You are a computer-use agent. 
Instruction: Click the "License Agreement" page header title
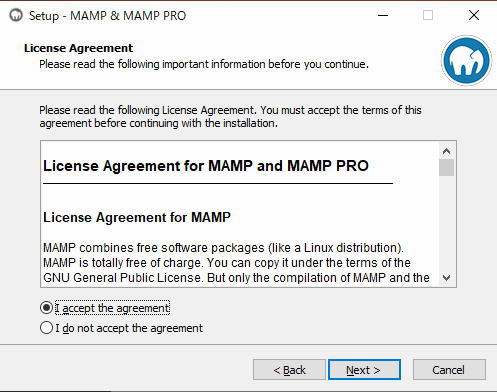click(x=78, y=48)
